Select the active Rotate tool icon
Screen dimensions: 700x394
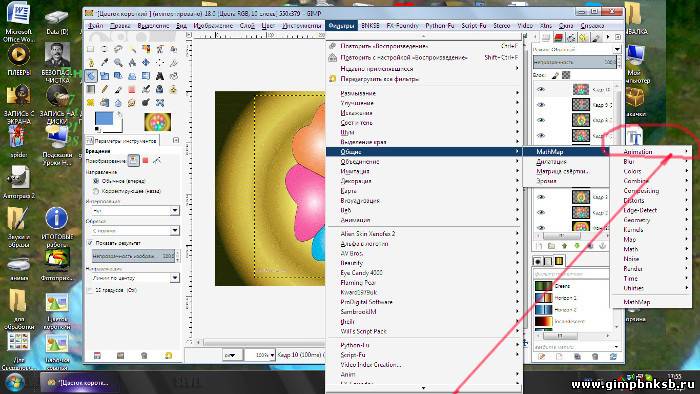(91, 76)
